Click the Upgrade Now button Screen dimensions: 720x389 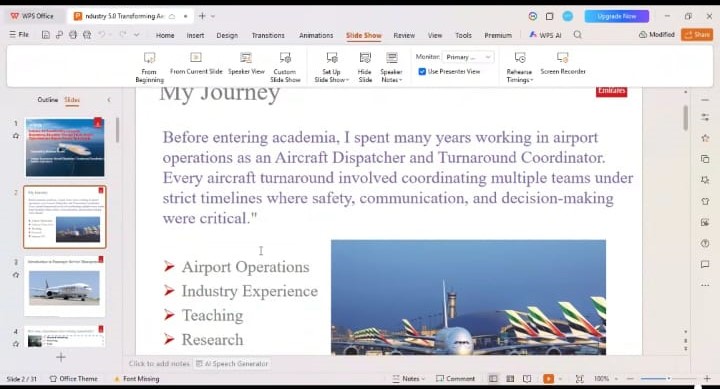(x=617, y=16)
